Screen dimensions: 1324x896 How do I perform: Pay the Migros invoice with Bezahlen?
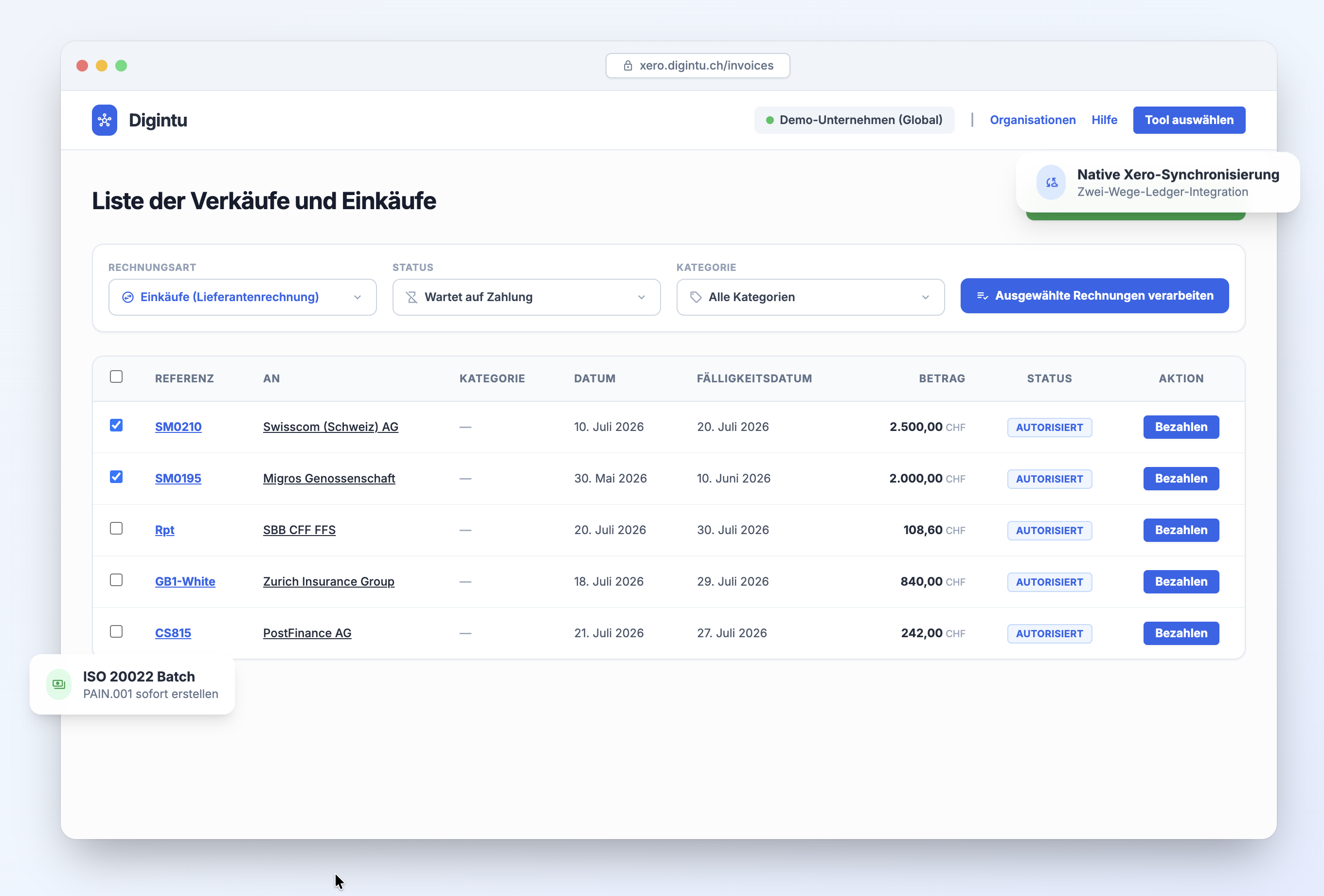(1181, 479)
